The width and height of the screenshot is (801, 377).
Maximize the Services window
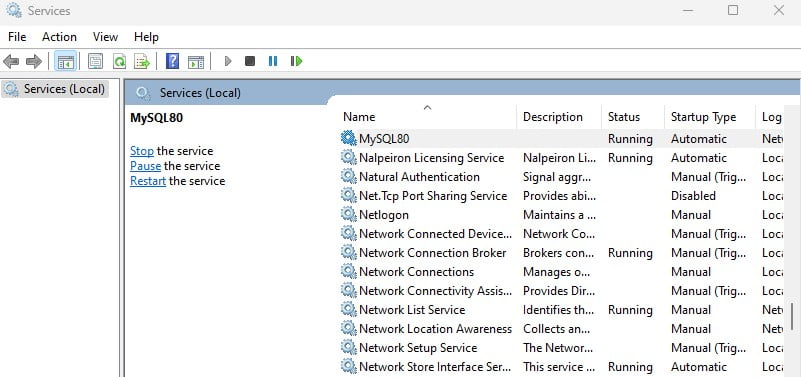[733, 10]
